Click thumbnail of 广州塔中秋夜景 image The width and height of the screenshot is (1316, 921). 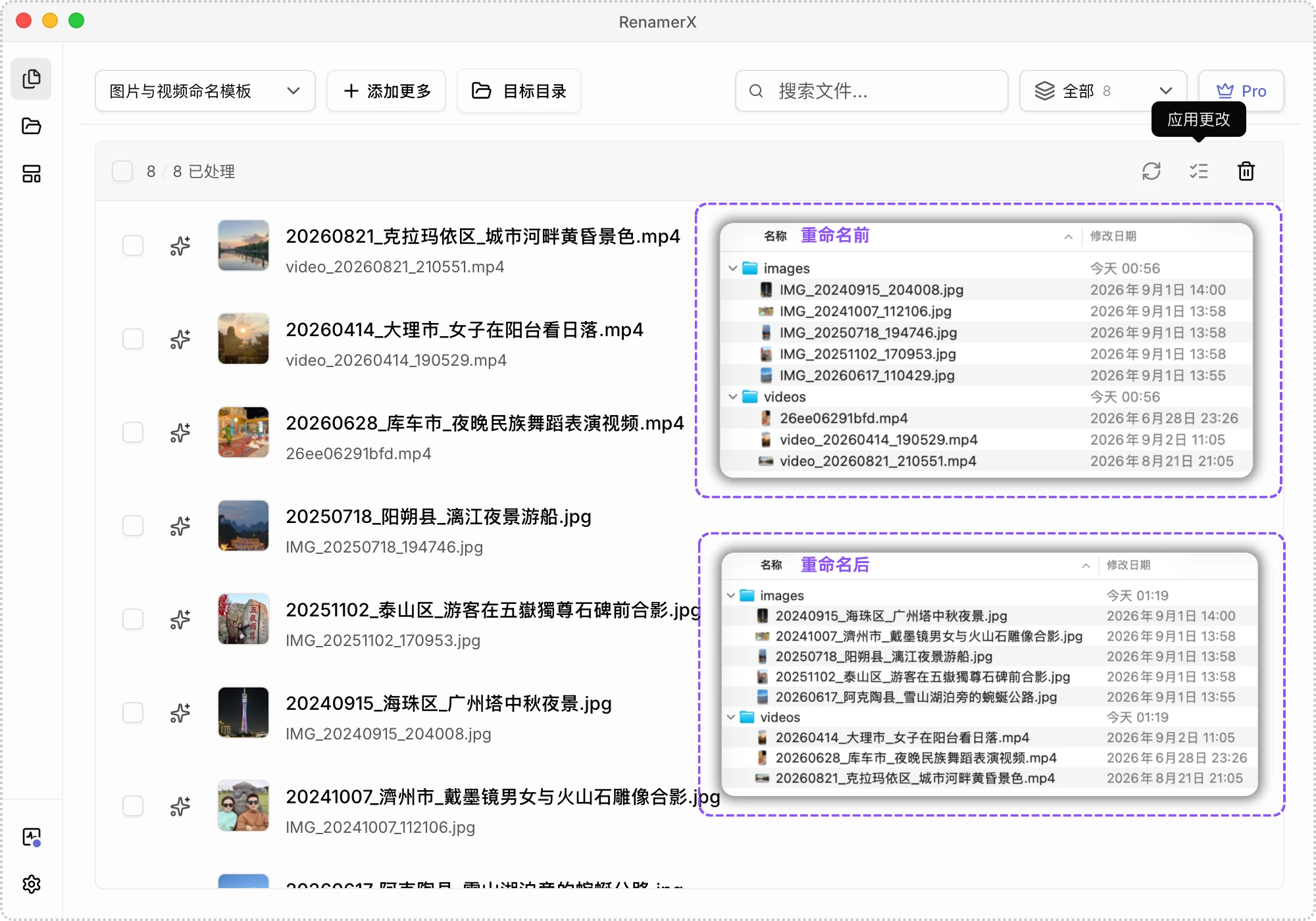[243, 713]
